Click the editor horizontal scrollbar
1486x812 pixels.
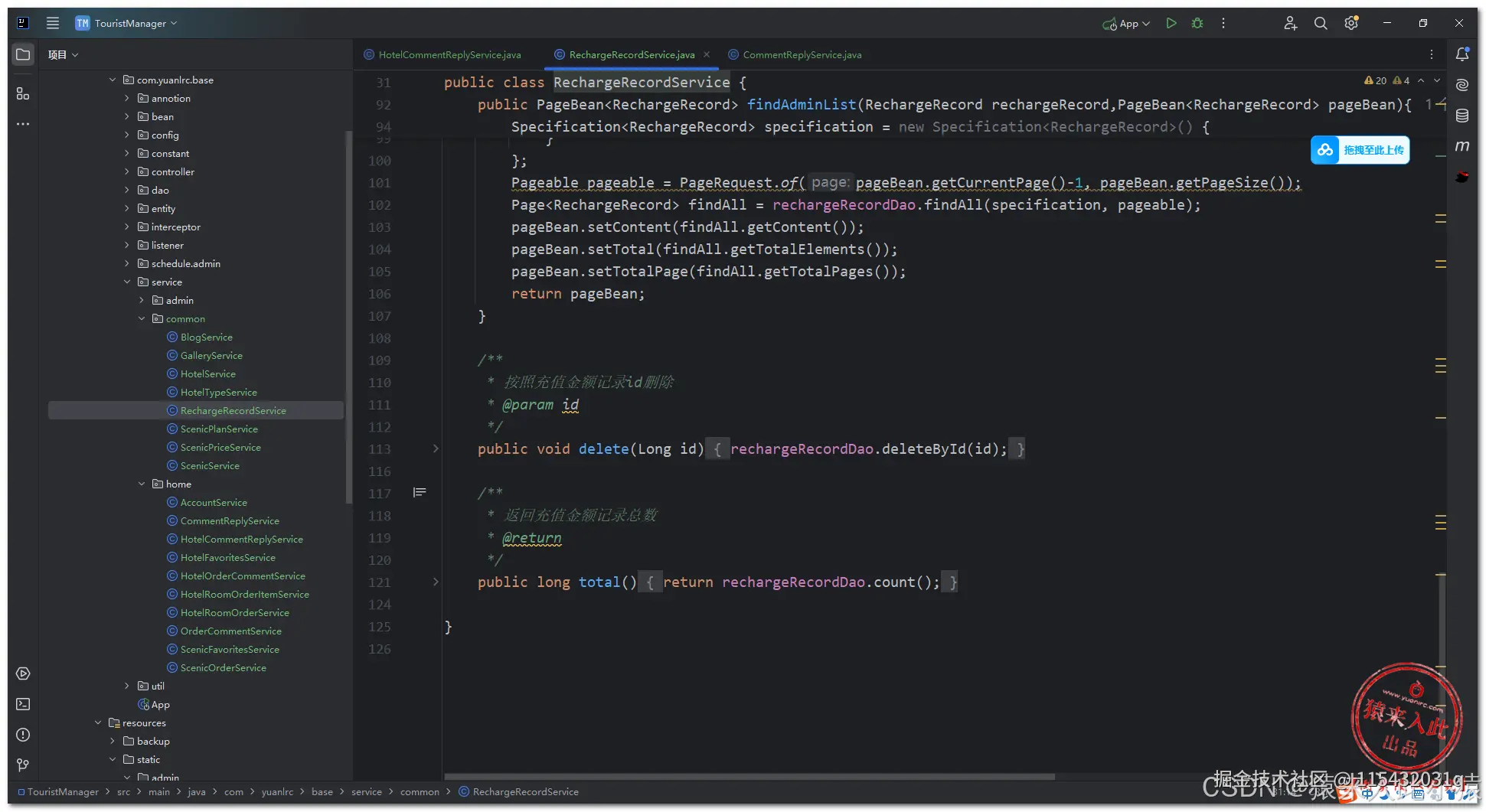750,777
